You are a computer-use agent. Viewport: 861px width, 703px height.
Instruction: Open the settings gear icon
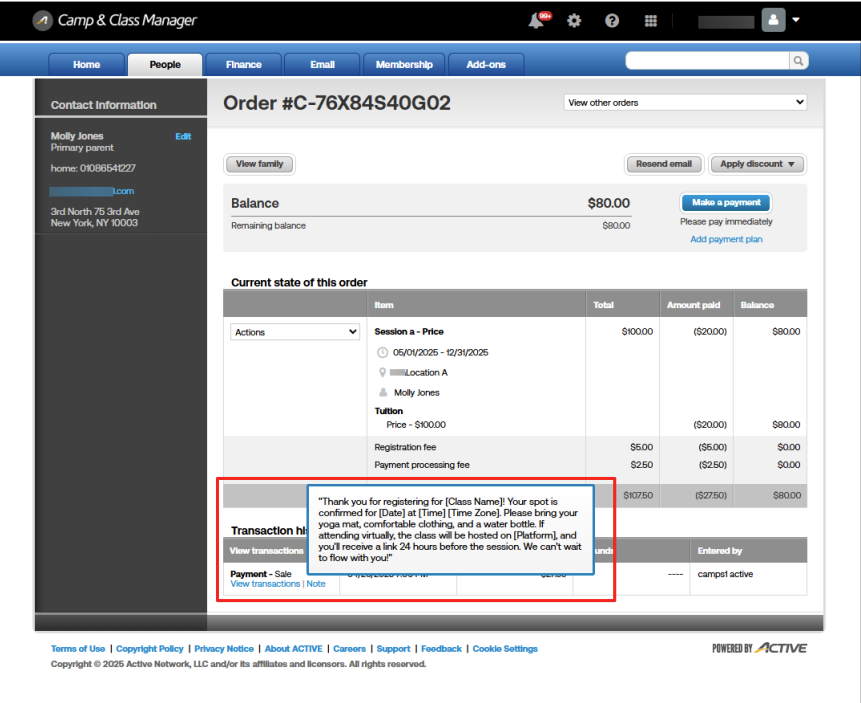click(x=574, y=21)
